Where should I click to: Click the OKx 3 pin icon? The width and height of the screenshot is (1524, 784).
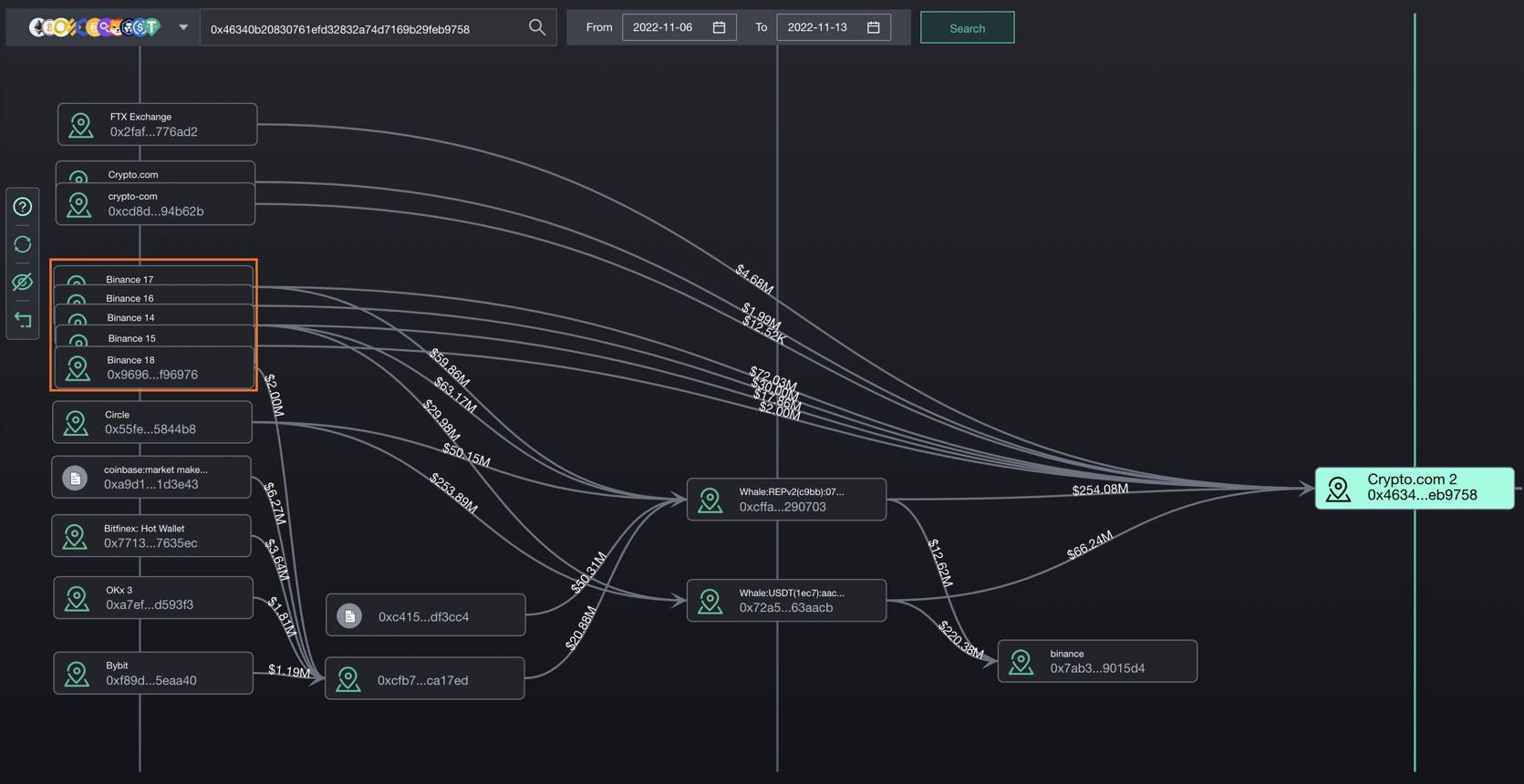pos(77,598)
